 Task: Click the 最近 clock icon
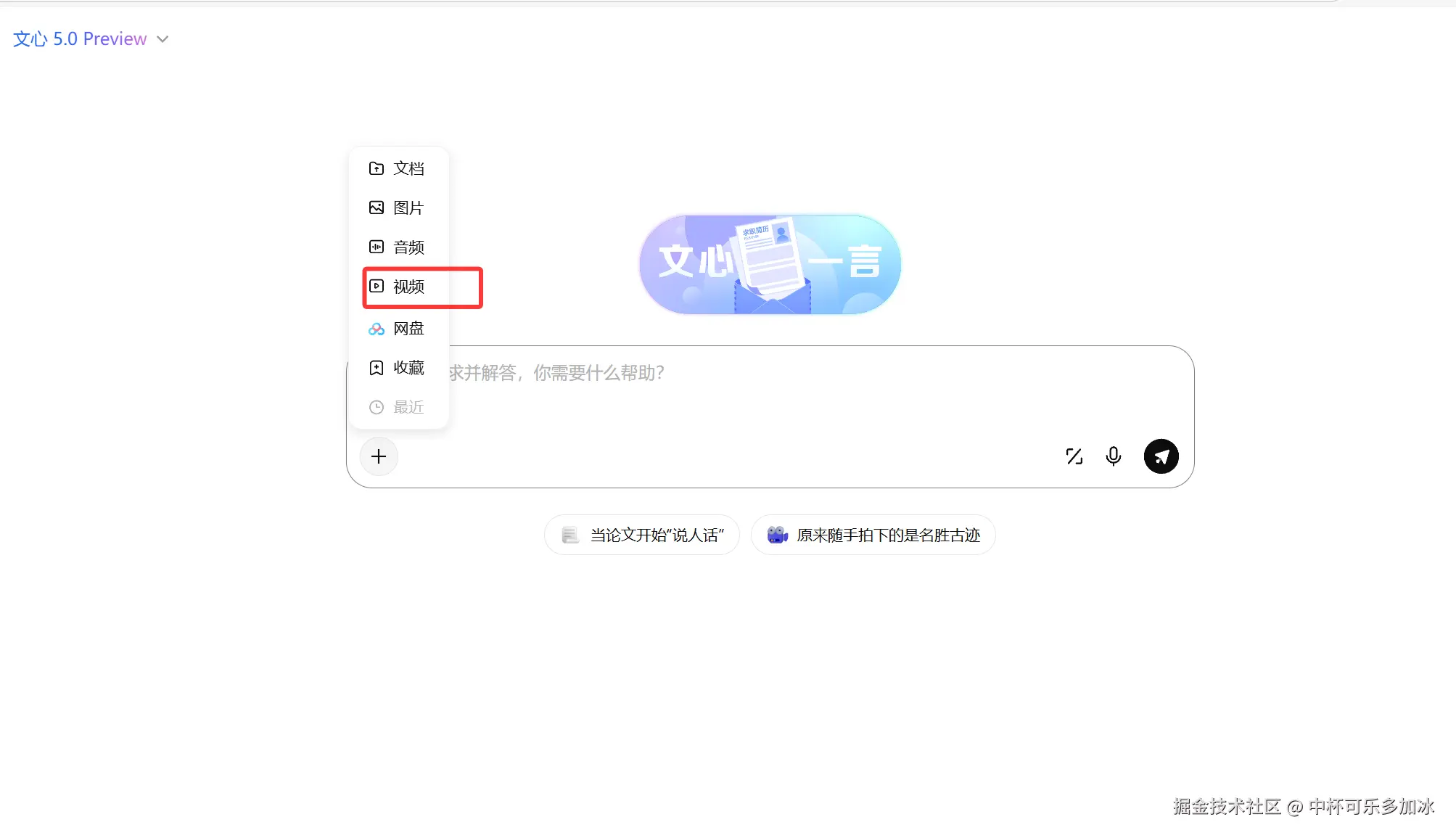point(376,407)
